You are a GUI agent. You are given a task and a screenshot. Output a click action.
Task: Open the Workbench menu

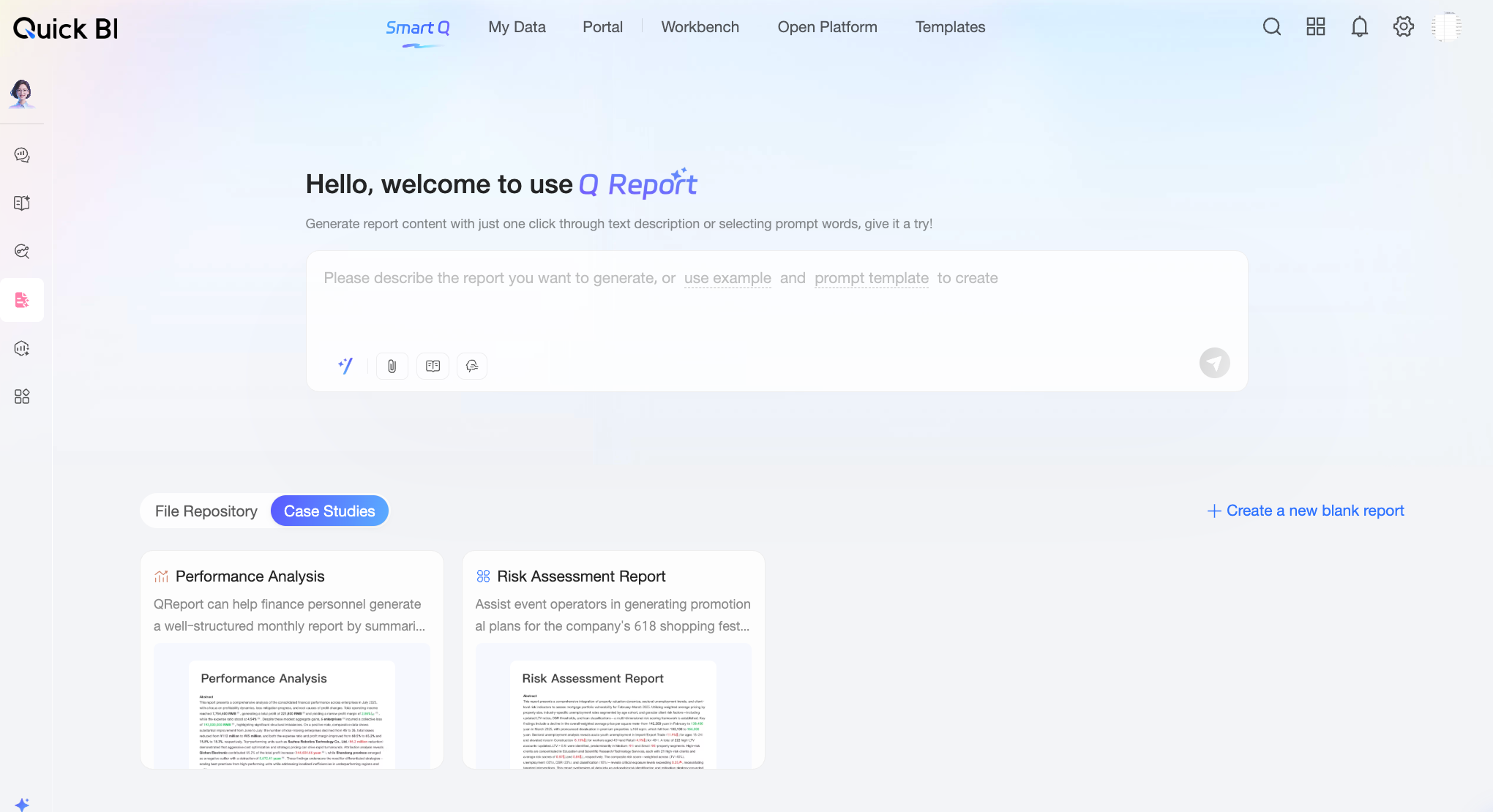point(700,27)
